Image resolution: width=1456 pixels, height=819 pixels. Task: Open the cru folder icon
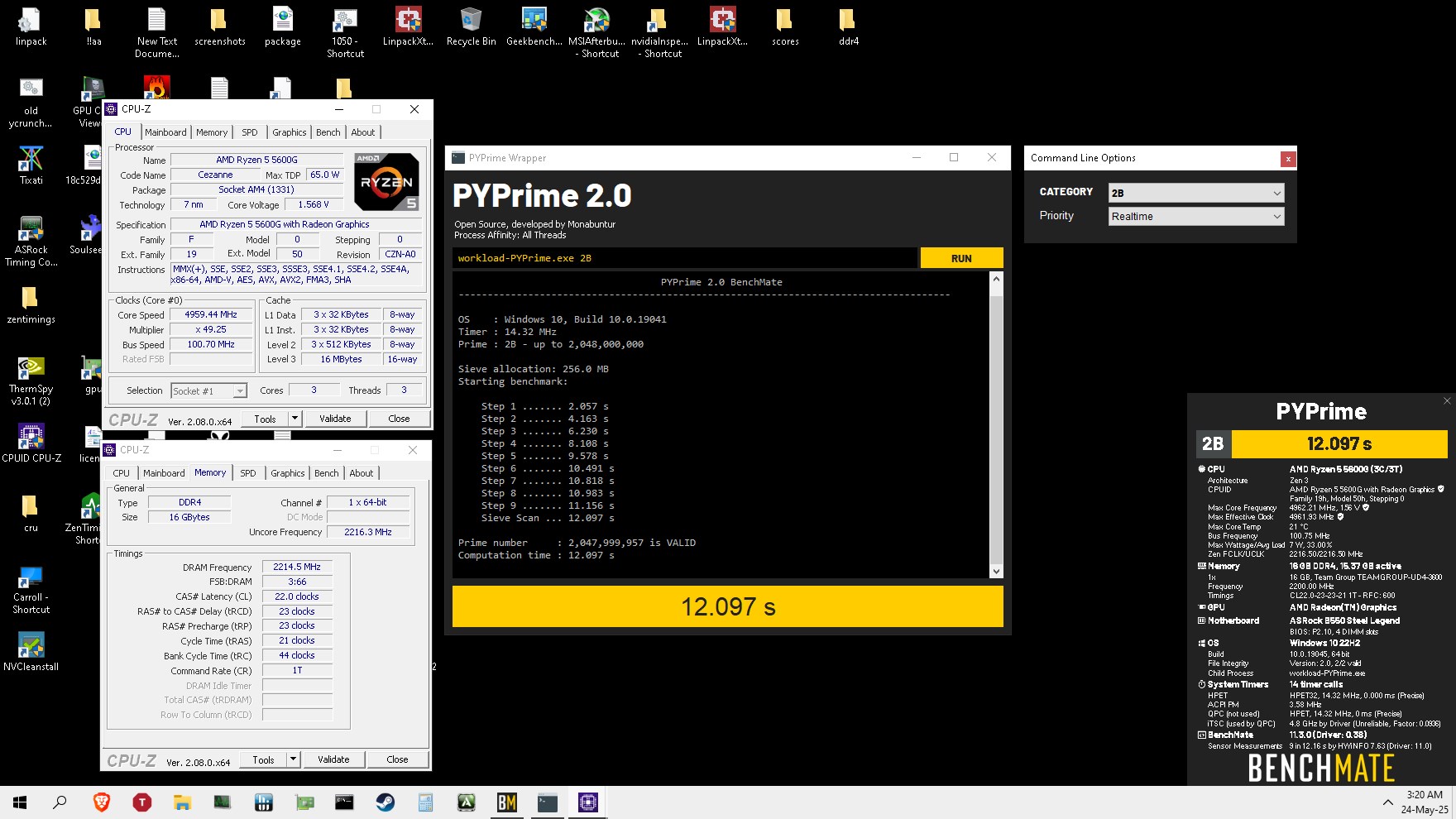(31, 513)
